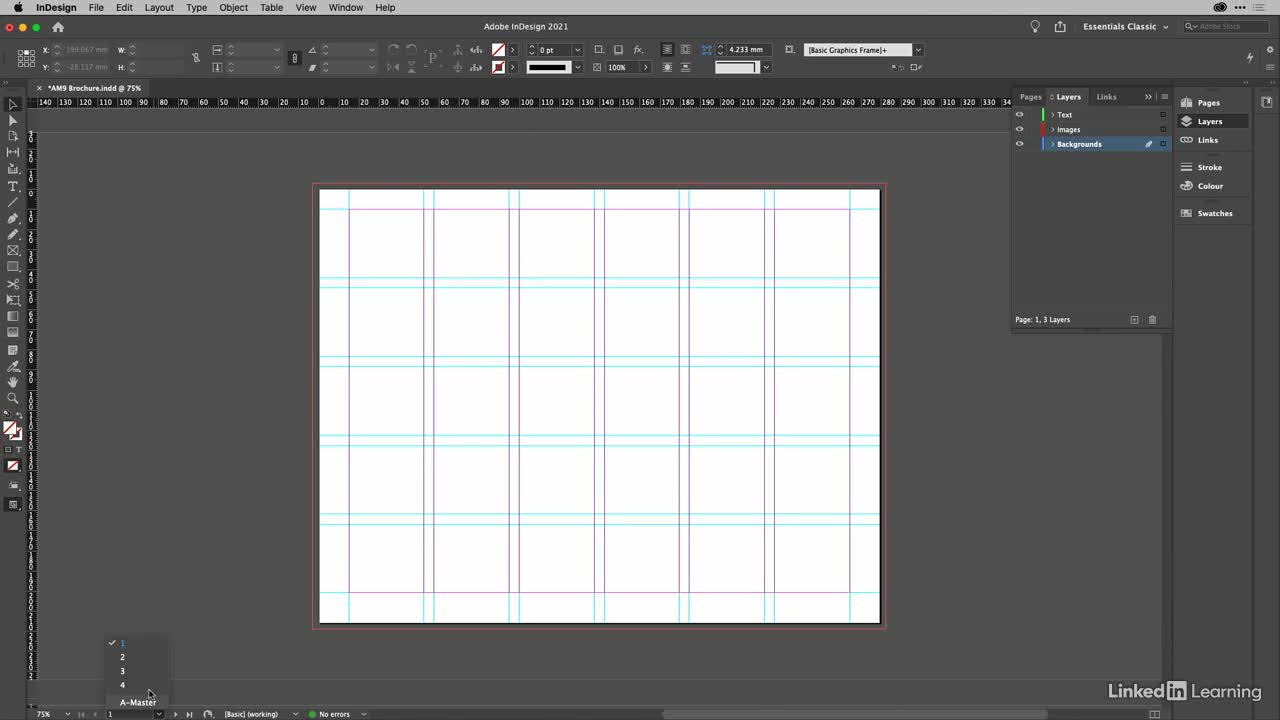
Task: Open the Layout menu
Action: [159, 7]
